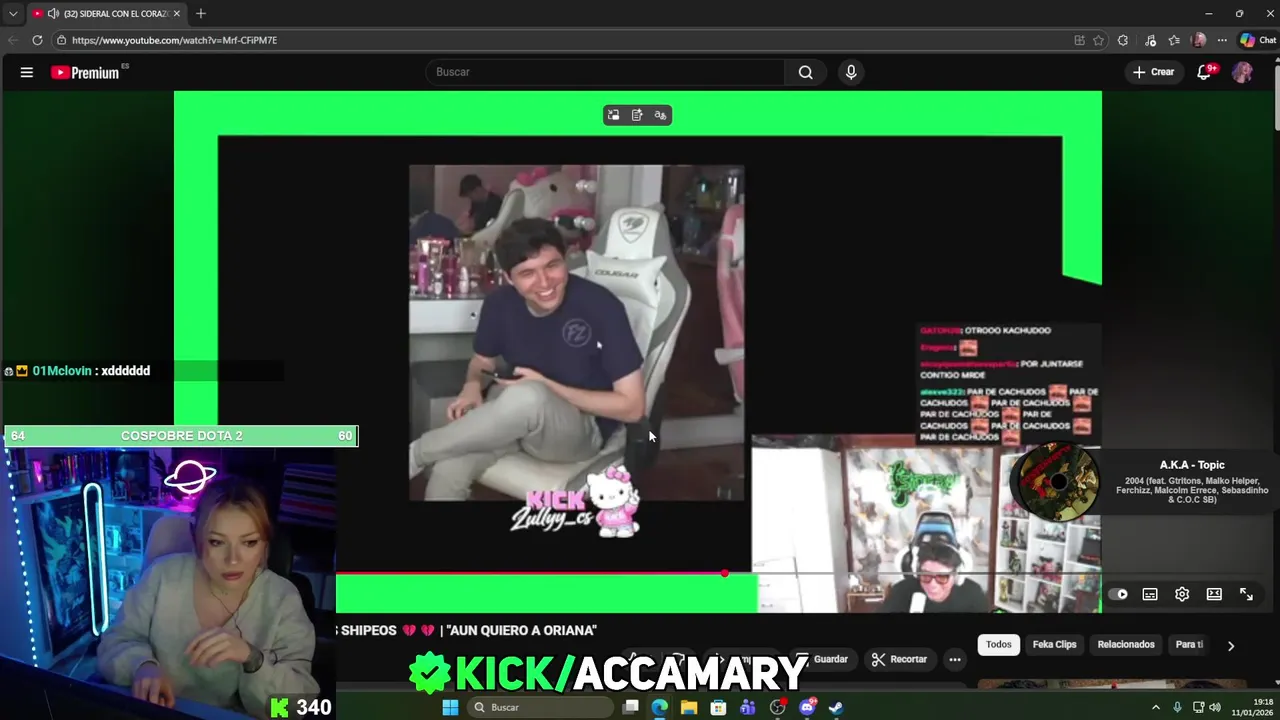
Task: Click the Guardar button
Action: (822, 659)
